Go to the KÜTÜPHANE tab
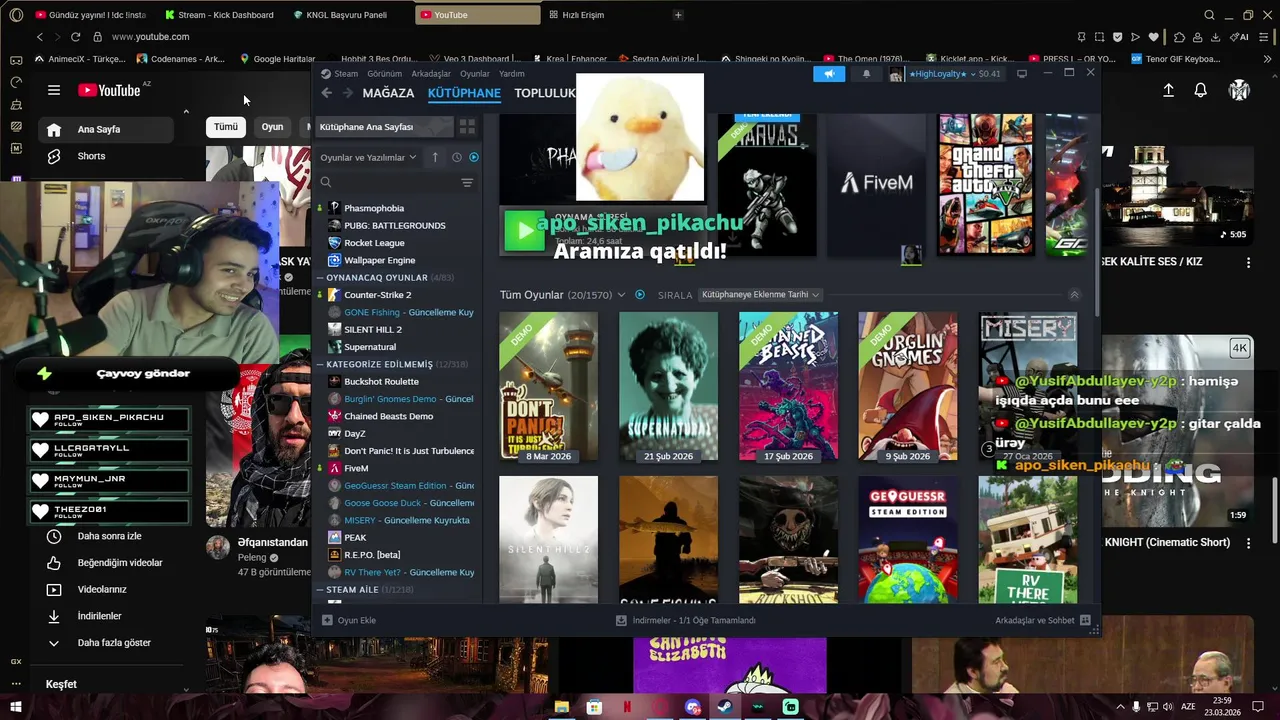Image resolution: width=1280 pixels, height=720 pixels. (464, 93)
